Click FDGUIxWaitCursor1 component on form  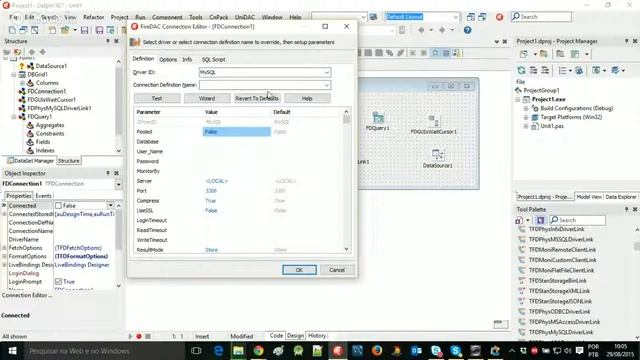[x=433, y=125]
